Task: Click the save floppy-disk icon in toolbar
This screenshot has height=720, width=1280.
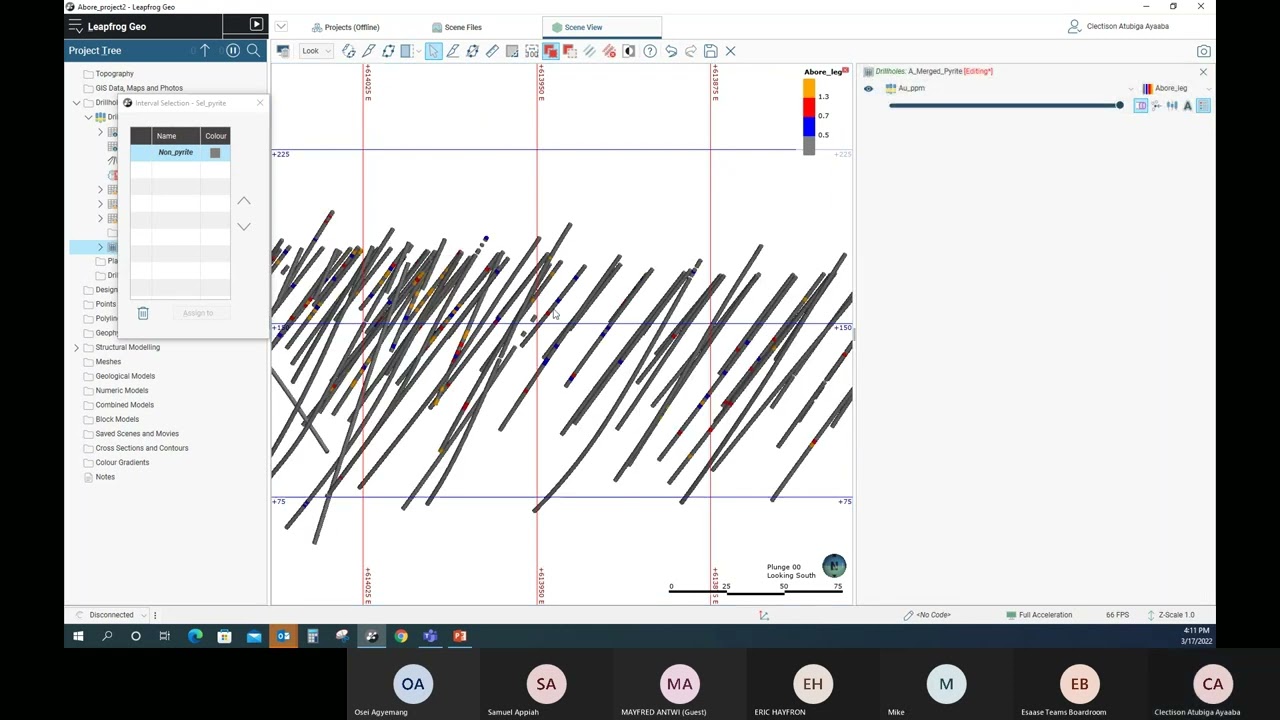Action: 711,51
